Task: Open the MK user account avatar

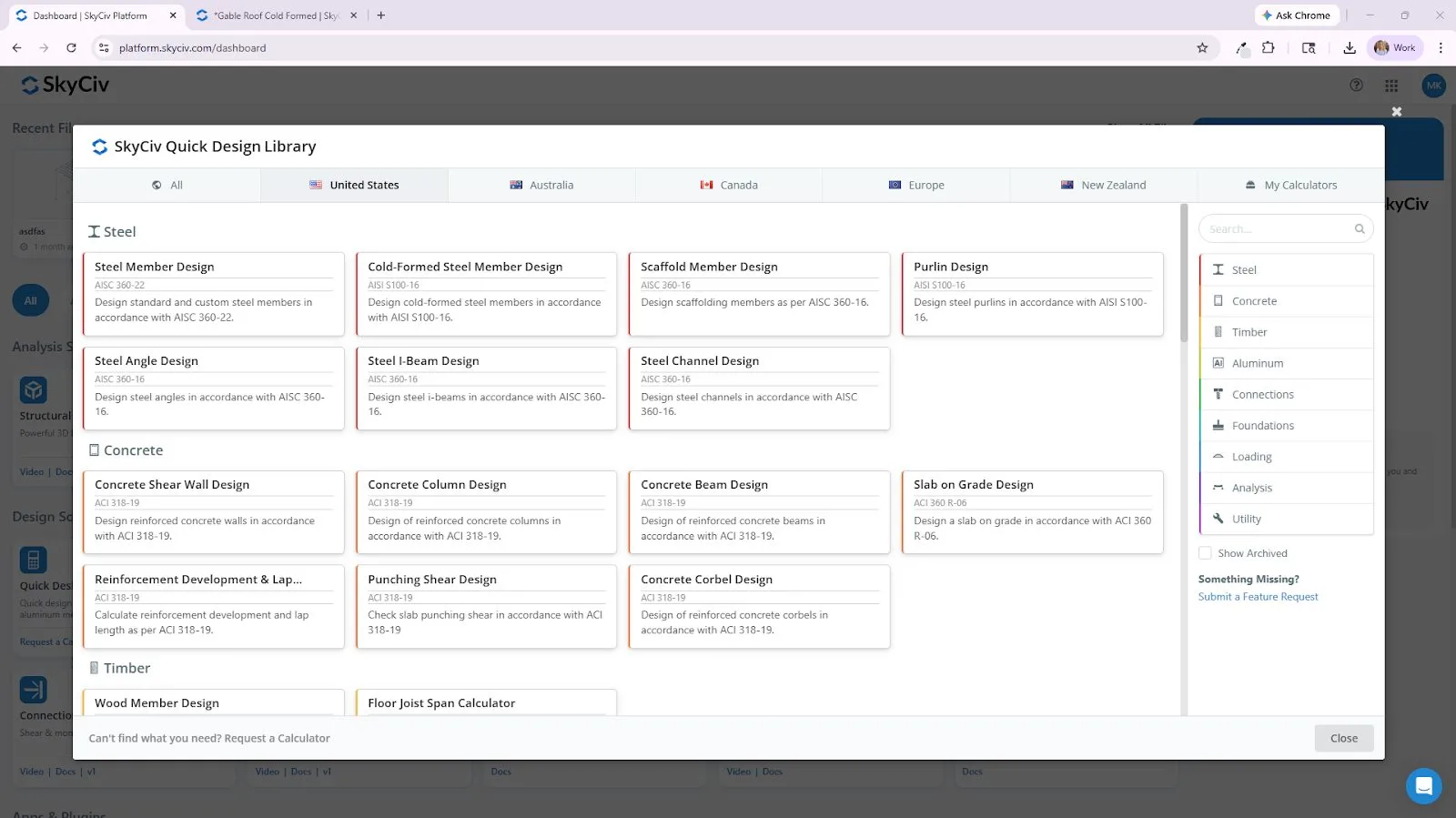Action: (x=1434, y=86)
